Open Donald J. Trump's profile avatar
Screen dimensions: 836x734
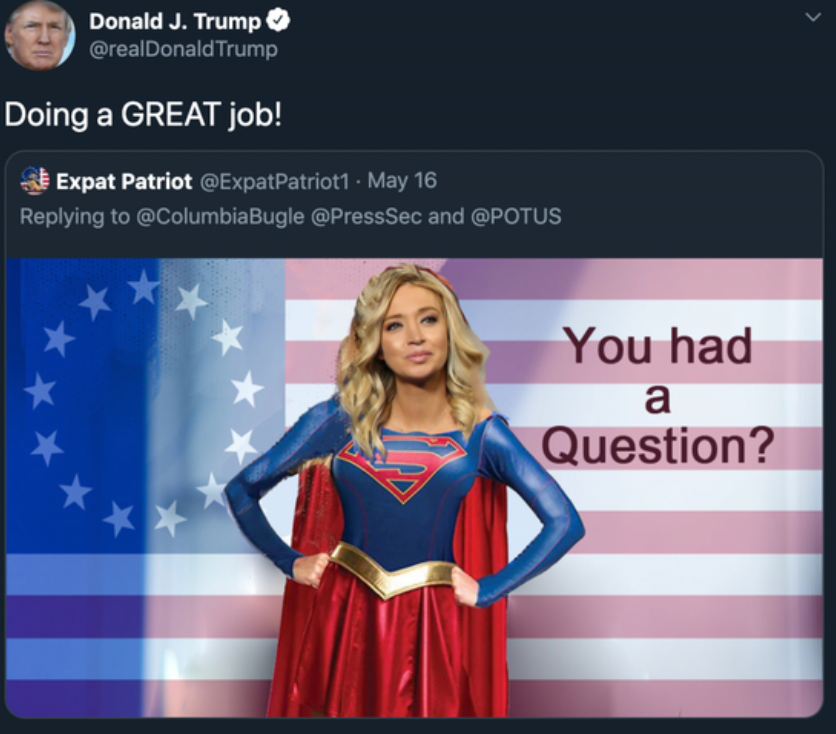click(x=39, y=36)
